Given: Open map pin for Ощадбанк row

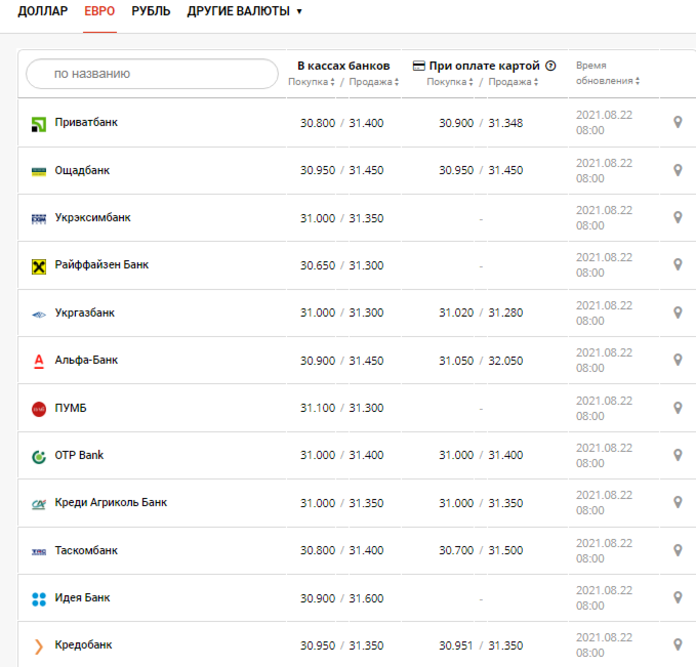Looking at the screenshot, I should (677, 170).
